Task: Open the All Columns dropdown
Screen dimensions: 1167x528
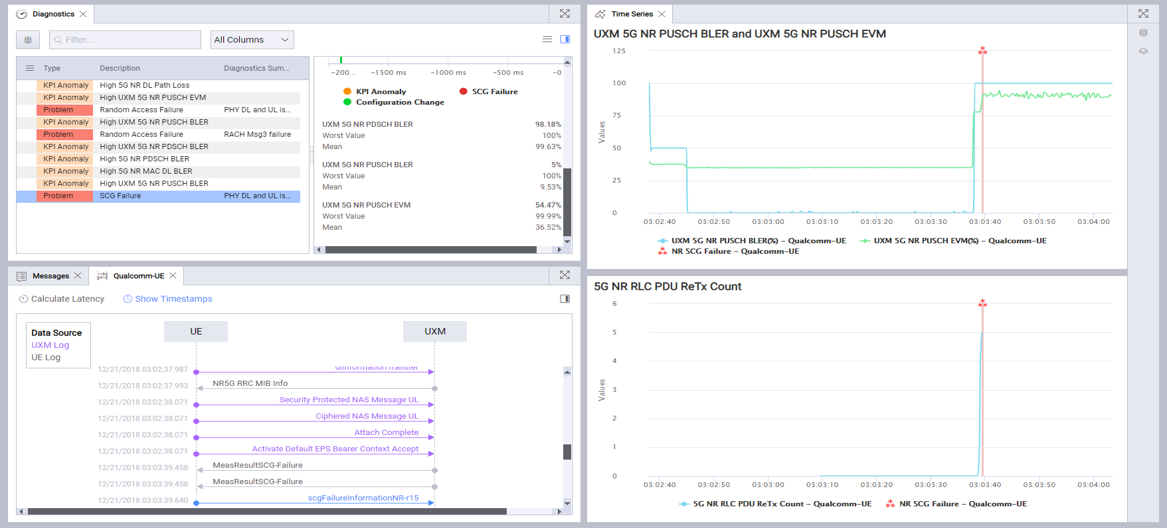Action: pos(251,40)
